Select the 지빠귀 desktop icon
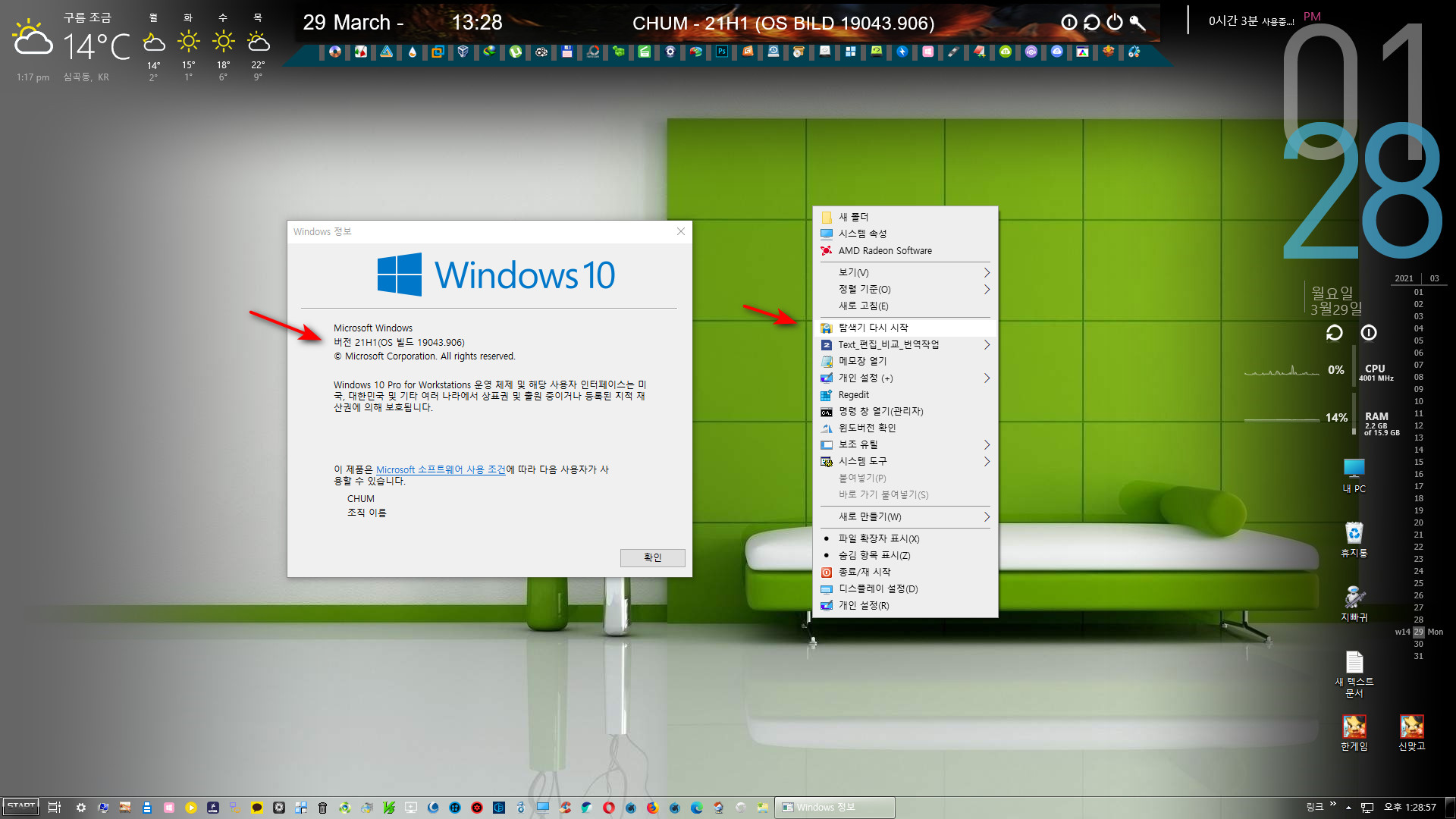The image size is (1456, 819). pos(1354,604)
